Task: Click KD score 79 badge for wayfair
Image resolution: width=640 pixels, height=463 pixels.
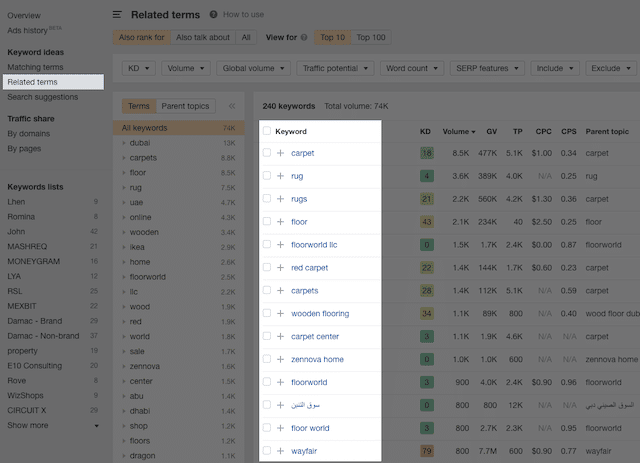Action: tap(427, 451)
